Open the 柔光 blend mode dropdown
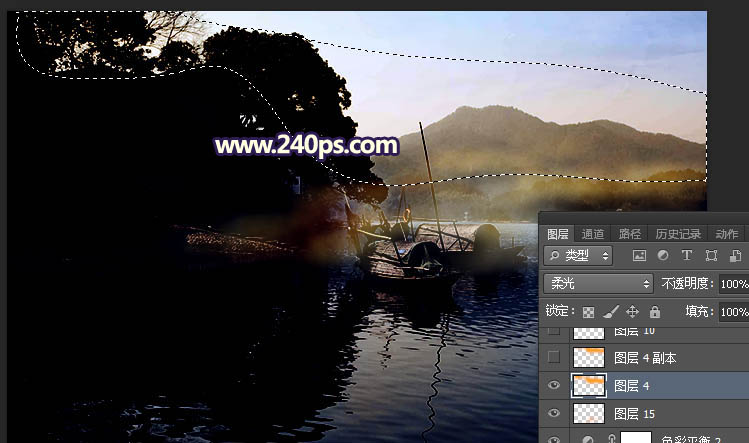 (x=598, y=284)
